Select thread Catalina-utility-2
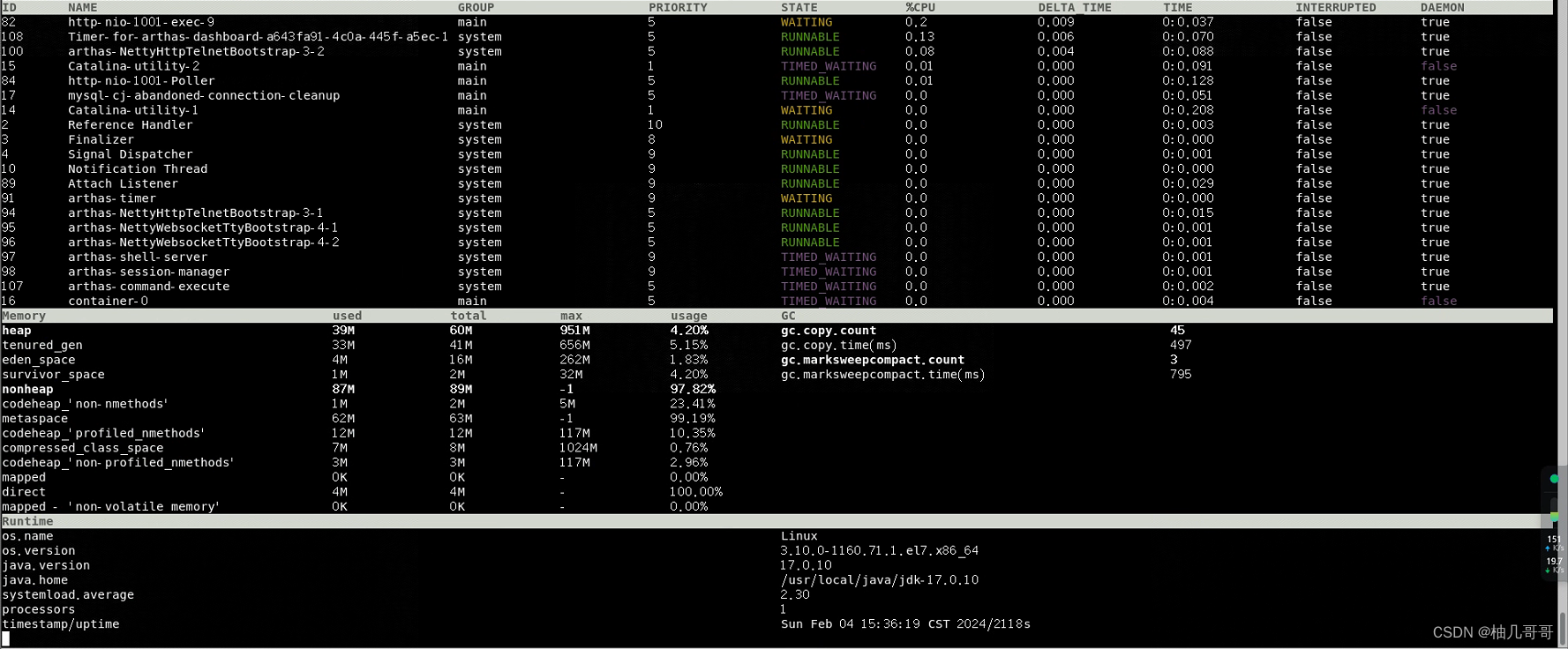The height and width of the screenshot is (649, 1568). [x=133, y=66]
